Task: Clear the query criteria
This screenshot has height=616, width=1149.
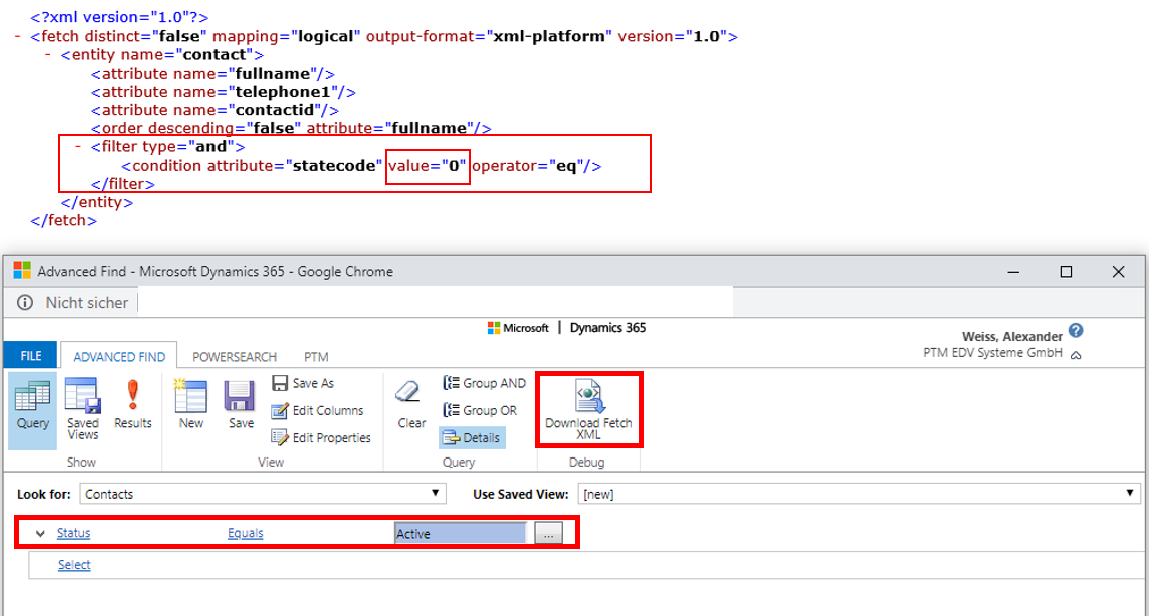Action: tap(410, 404)
